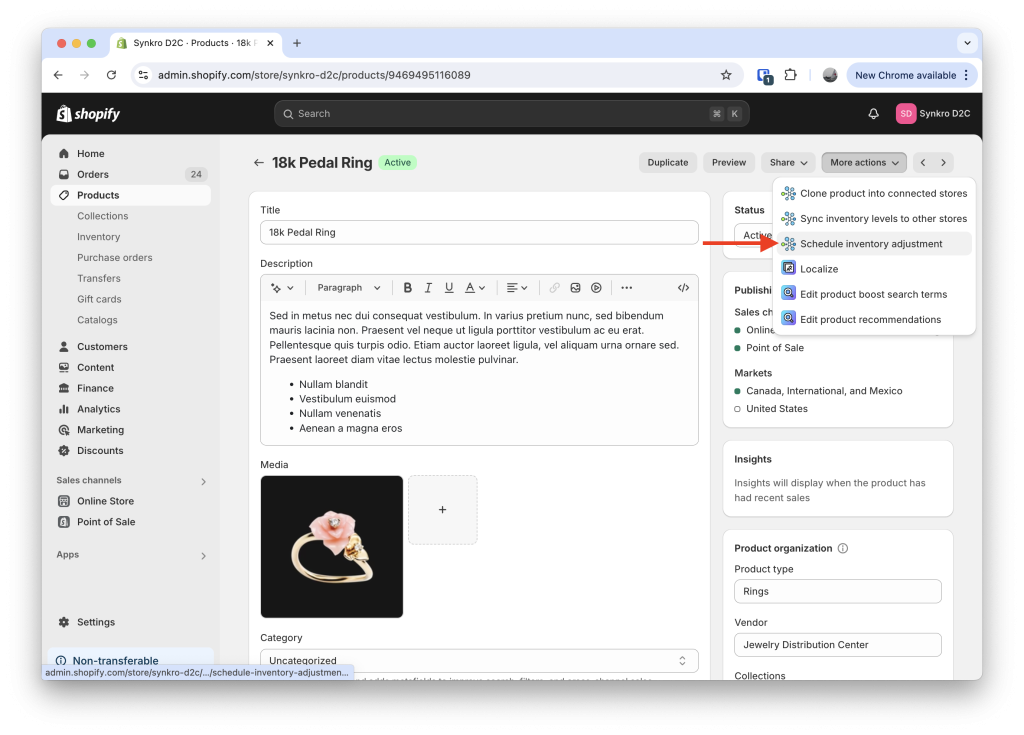Open the Search bar in the Shopify header
Image resolution: width=1024 pixels, height=735 pixels.
[508, 113]
